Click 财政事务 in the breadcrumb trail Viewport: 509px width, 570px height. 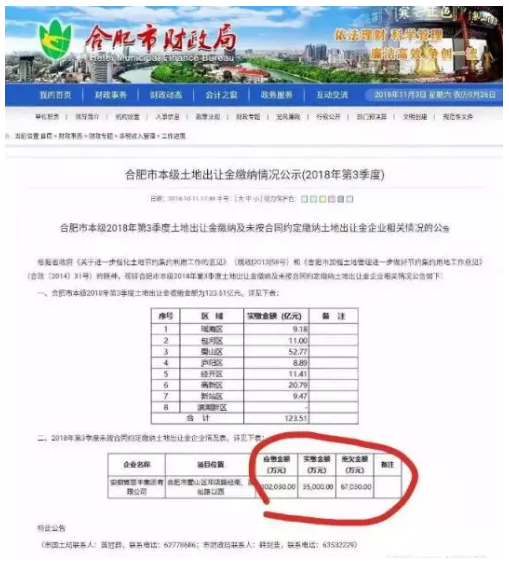pyautogui.click(x=71, y=136)
